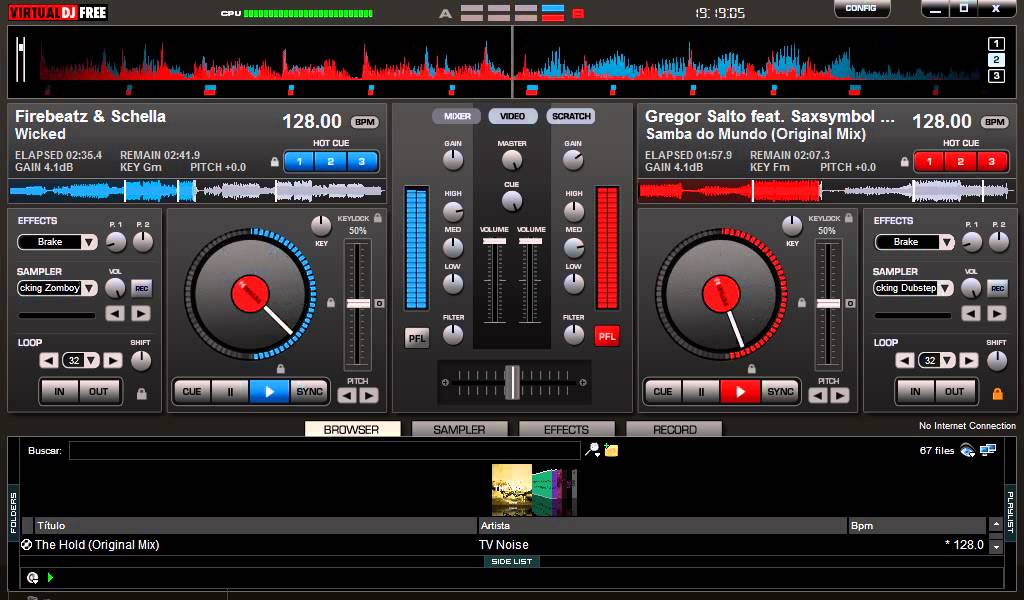Set loop OUT on right deck
This screenshot has width=1024, height=600.
[x=954, y=392]
